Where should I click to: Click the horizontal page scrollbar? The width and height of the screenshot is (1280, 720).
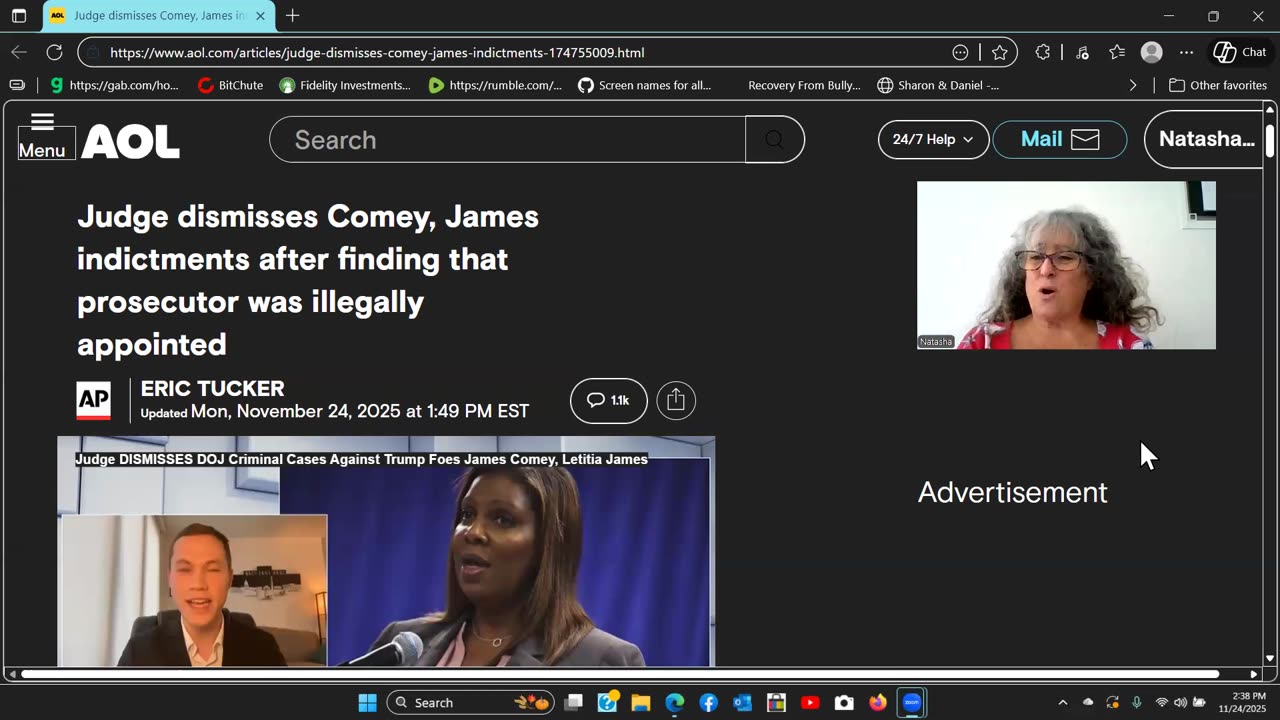pos(620,674)
